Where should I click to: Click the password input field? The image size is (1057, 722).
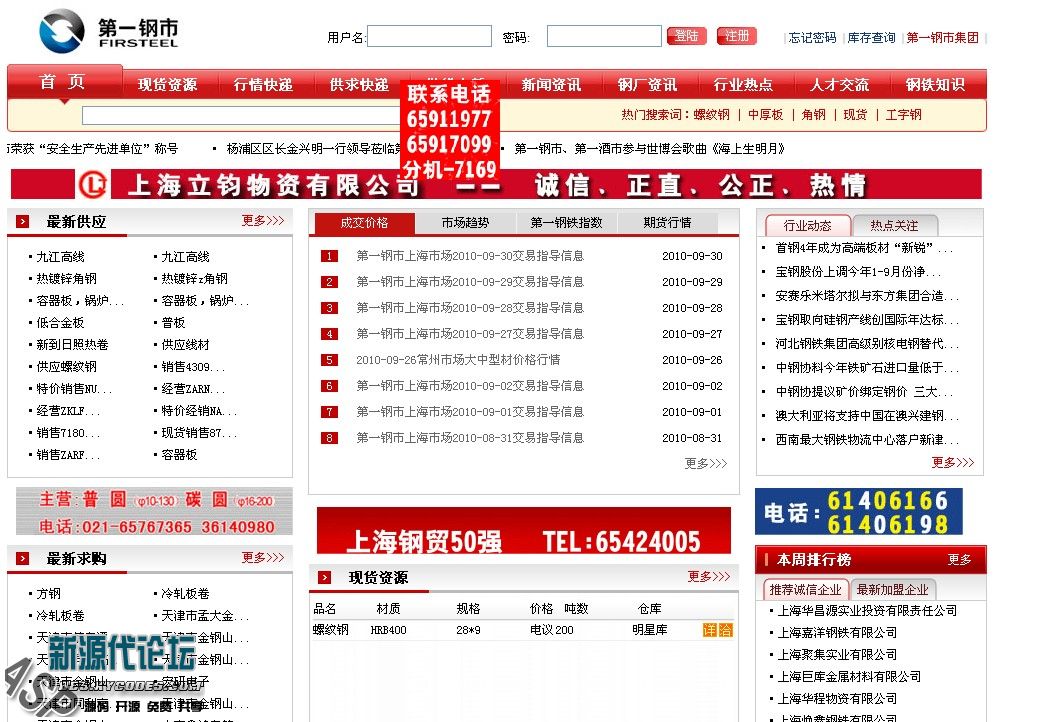(x=604, y=36)
